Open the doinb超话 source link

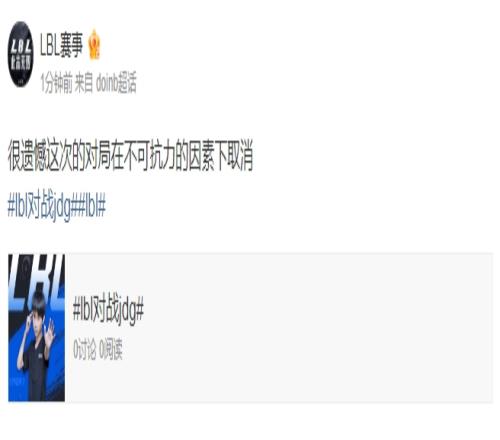point(116,83)
